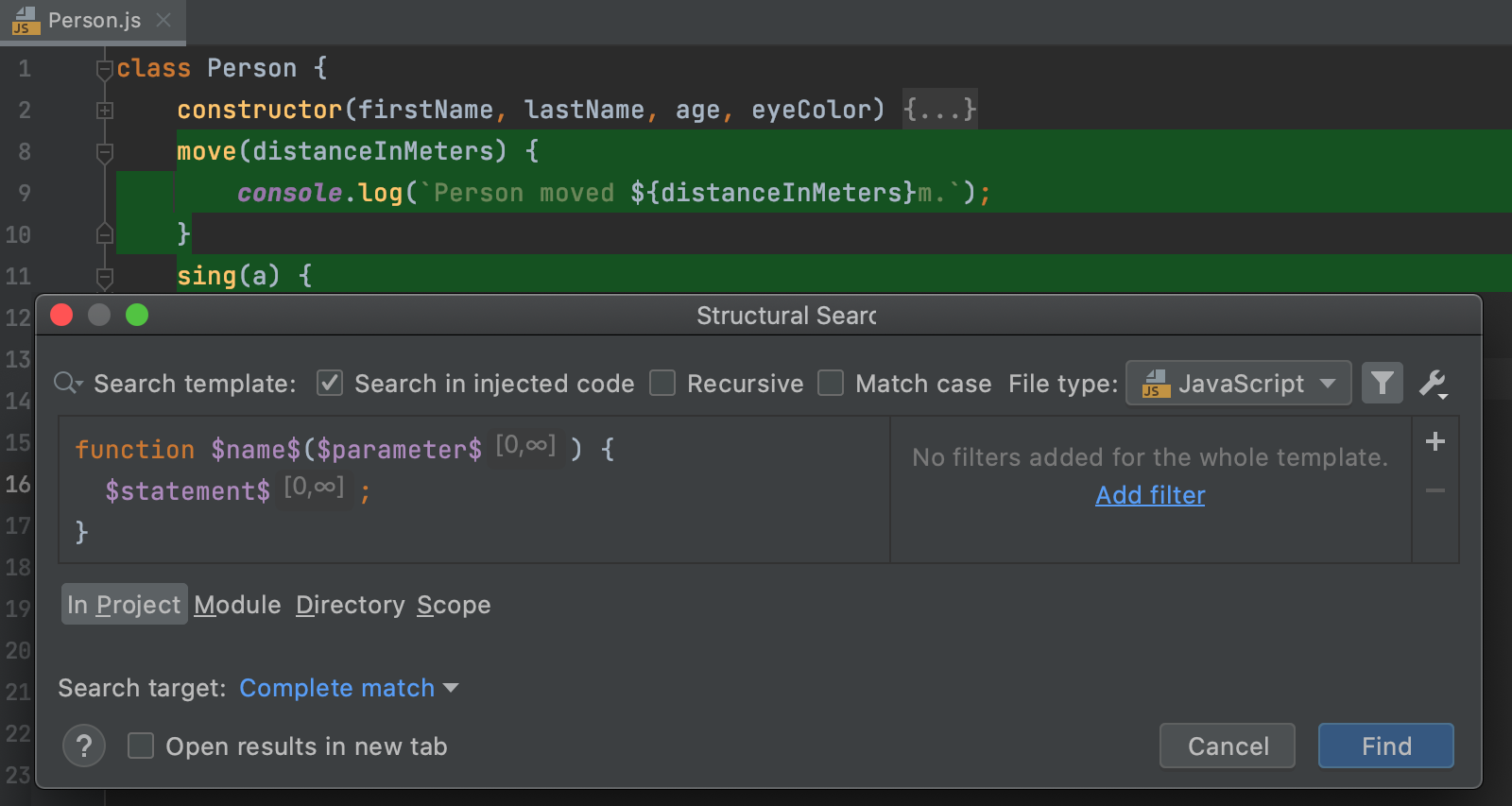1512x806 pixels.
Task: Click the search history magnifier icon
Action: tap(68, 383)
